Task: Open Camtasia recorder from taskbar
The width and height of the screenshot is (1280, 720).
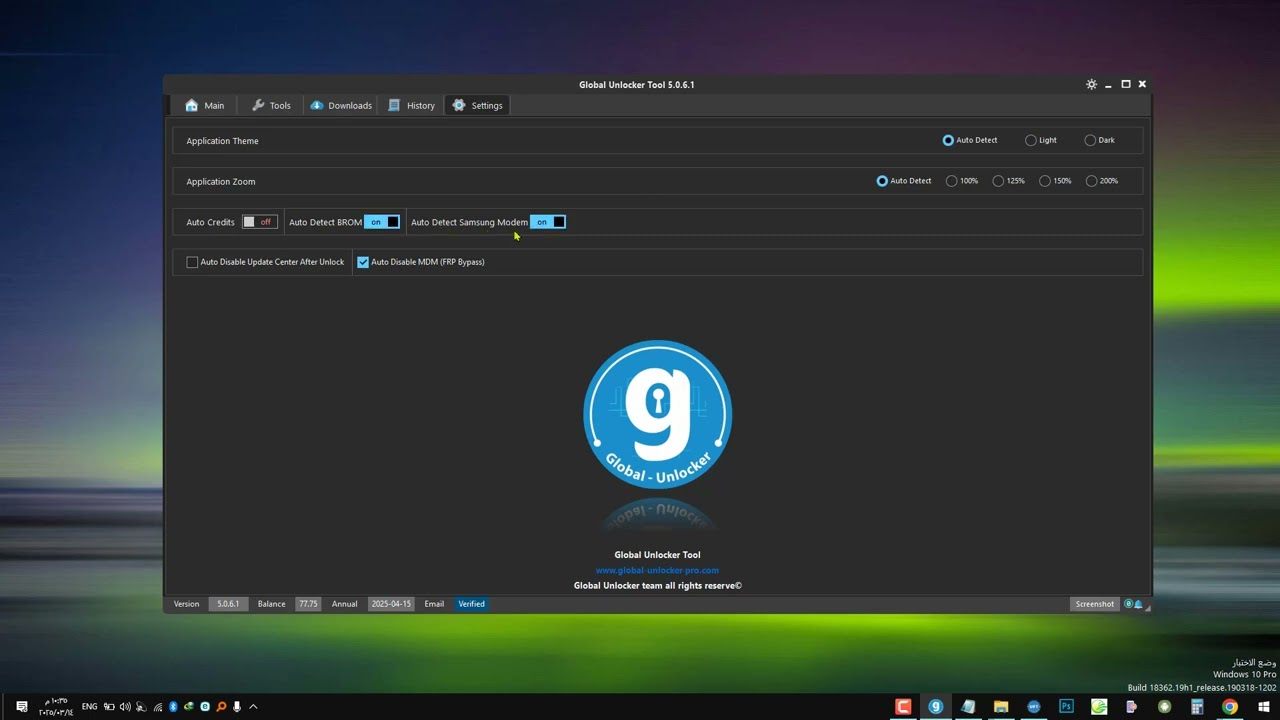Action: [x=903, y=707]
